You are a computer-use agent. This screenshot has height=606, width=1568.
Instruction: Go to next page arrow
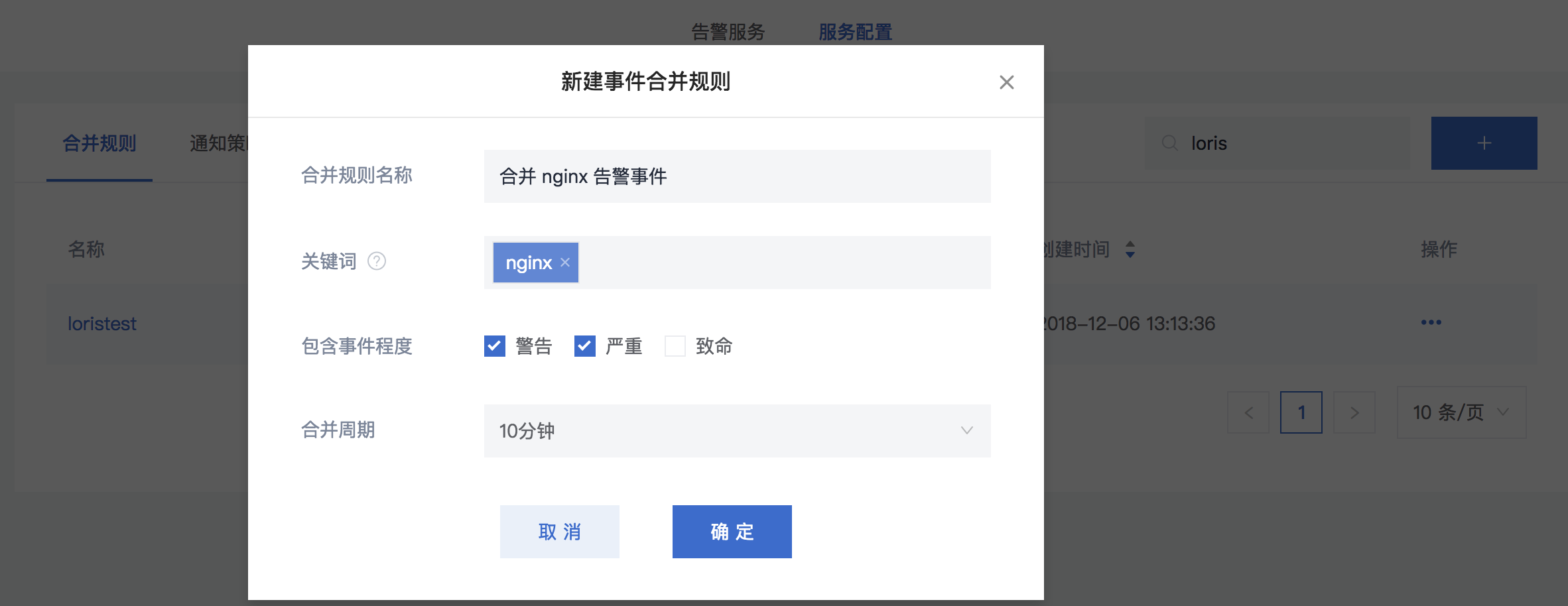(1354, 412)
